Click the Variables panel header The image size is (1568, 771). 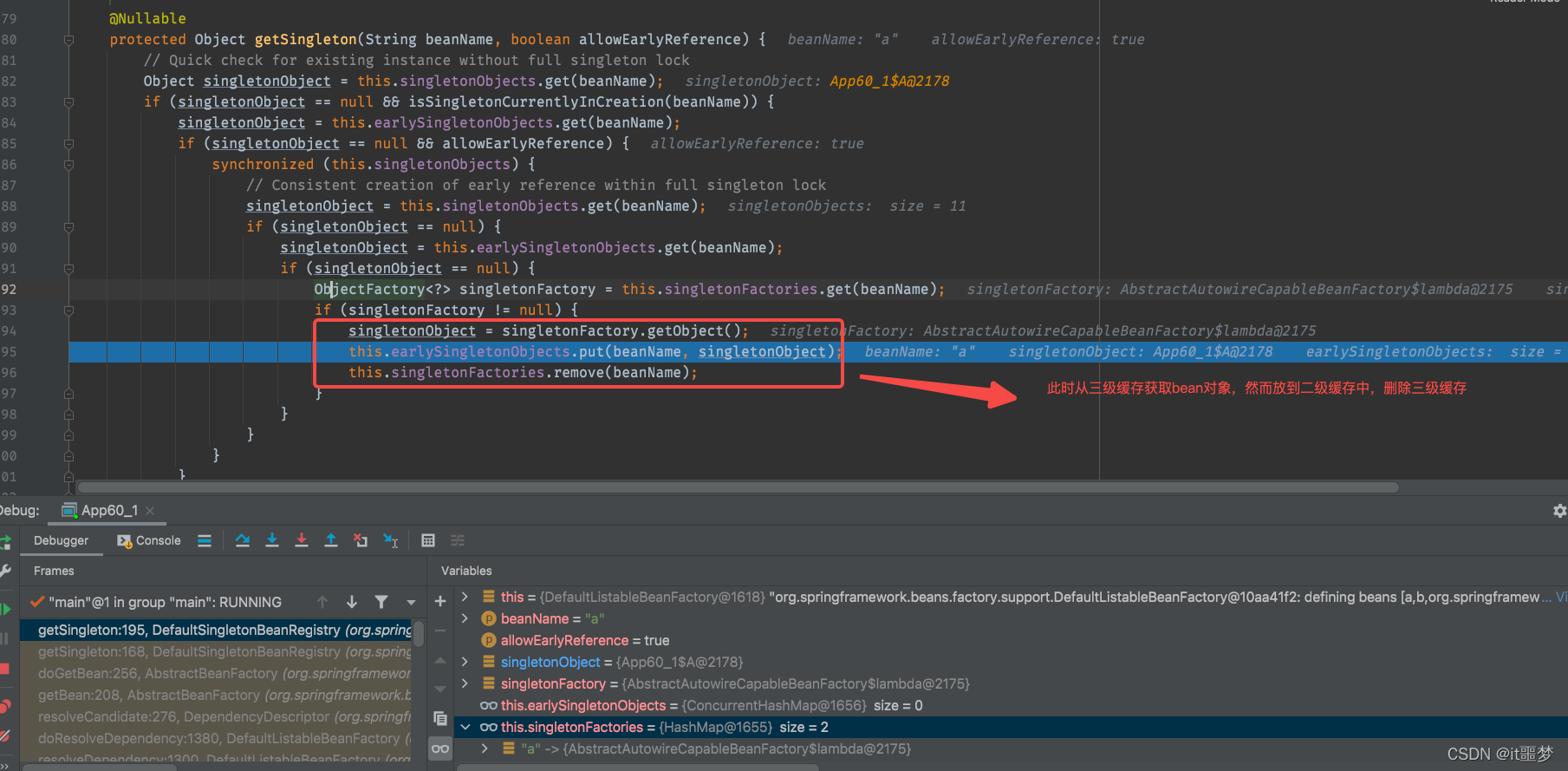coord(466,571)
